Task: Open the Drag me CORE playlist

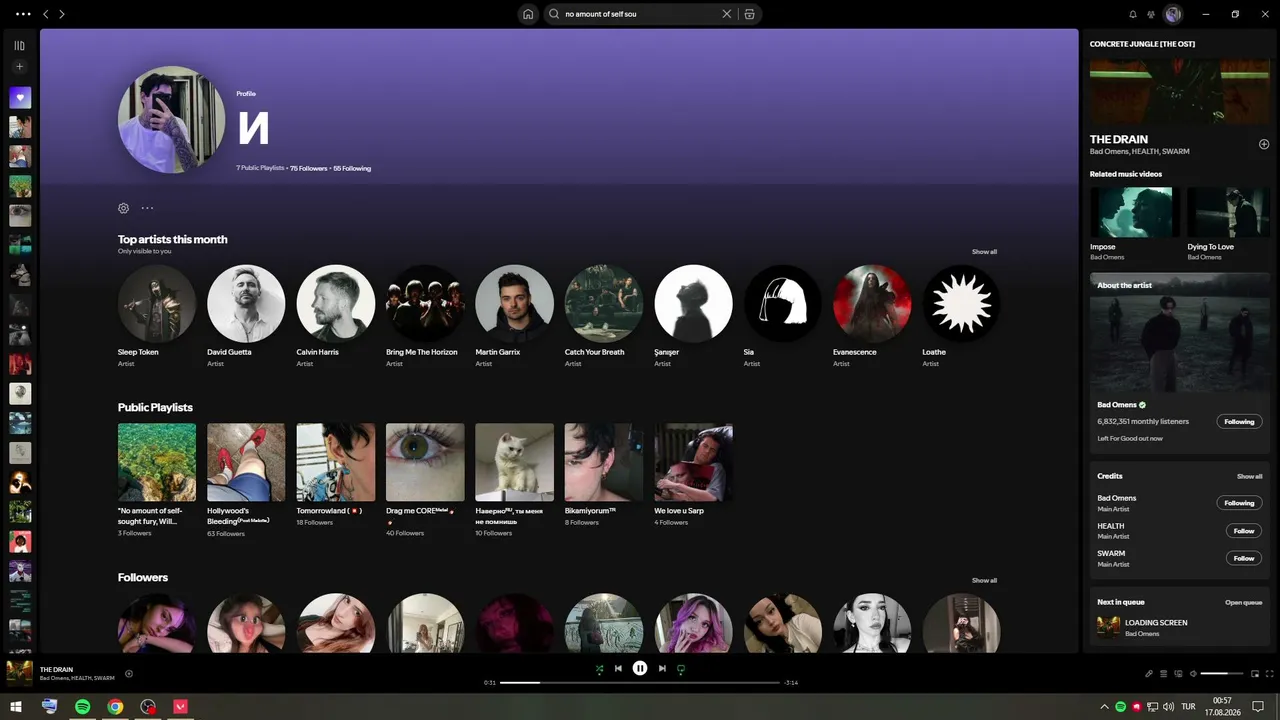Action: 425,481
